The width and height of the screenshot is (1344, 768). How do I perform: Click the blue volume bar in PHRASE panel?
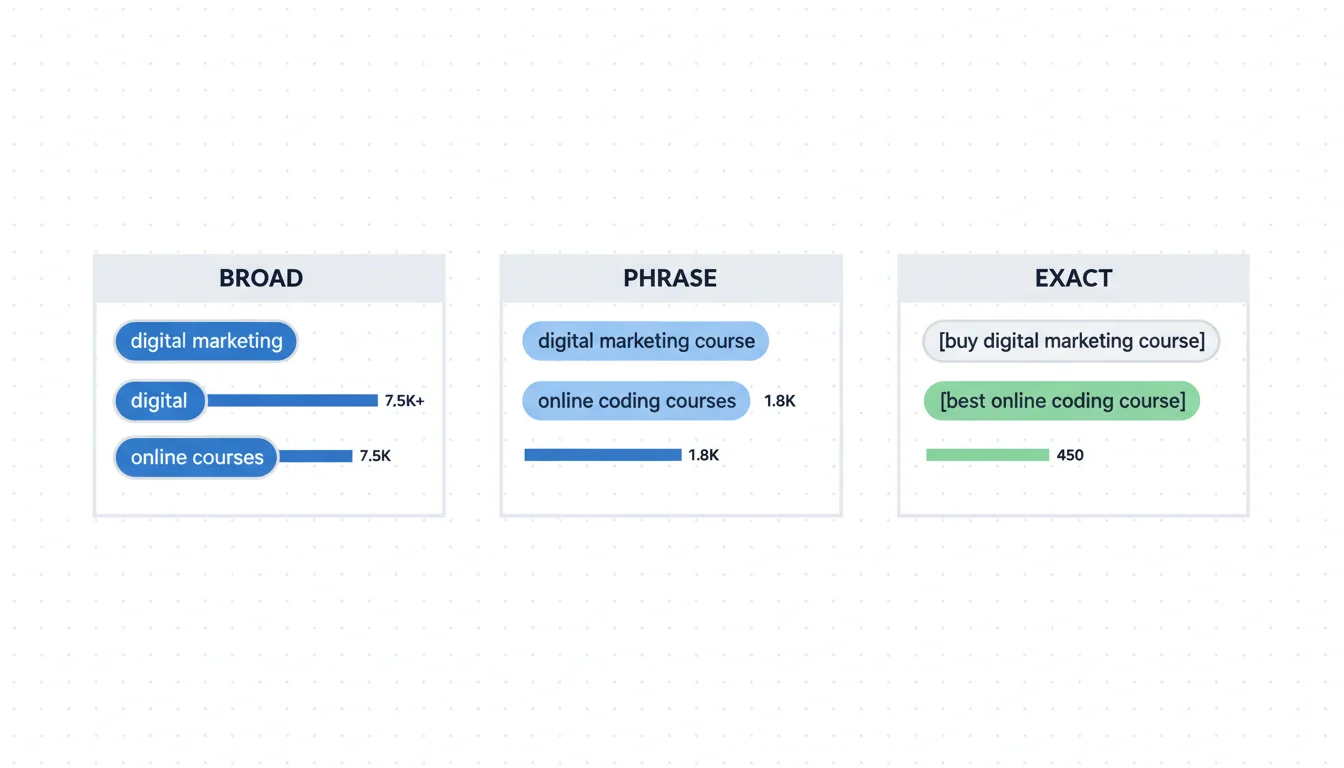click(603, 455)
